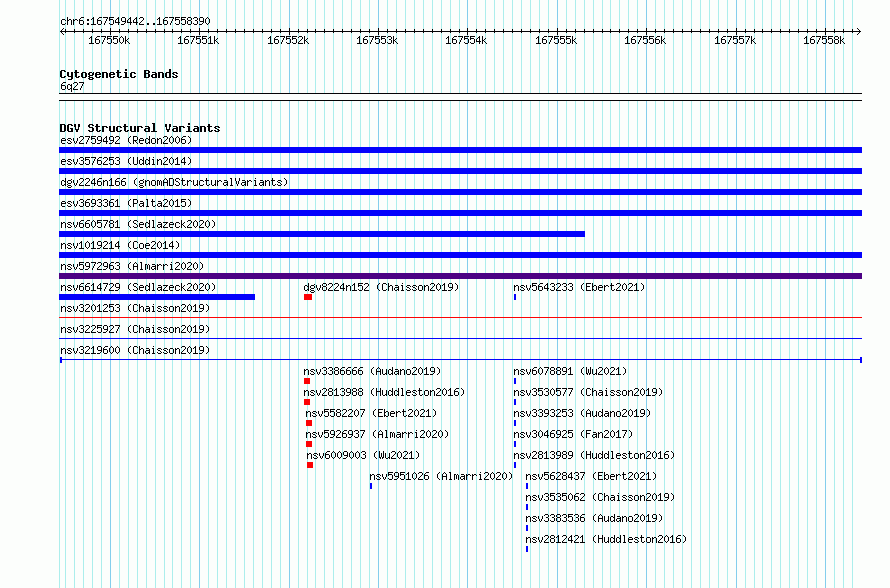Viewport: 890px width, 588px height.
Task: Open nsv5582207 (Ebert2021) label
Action: 371,413
